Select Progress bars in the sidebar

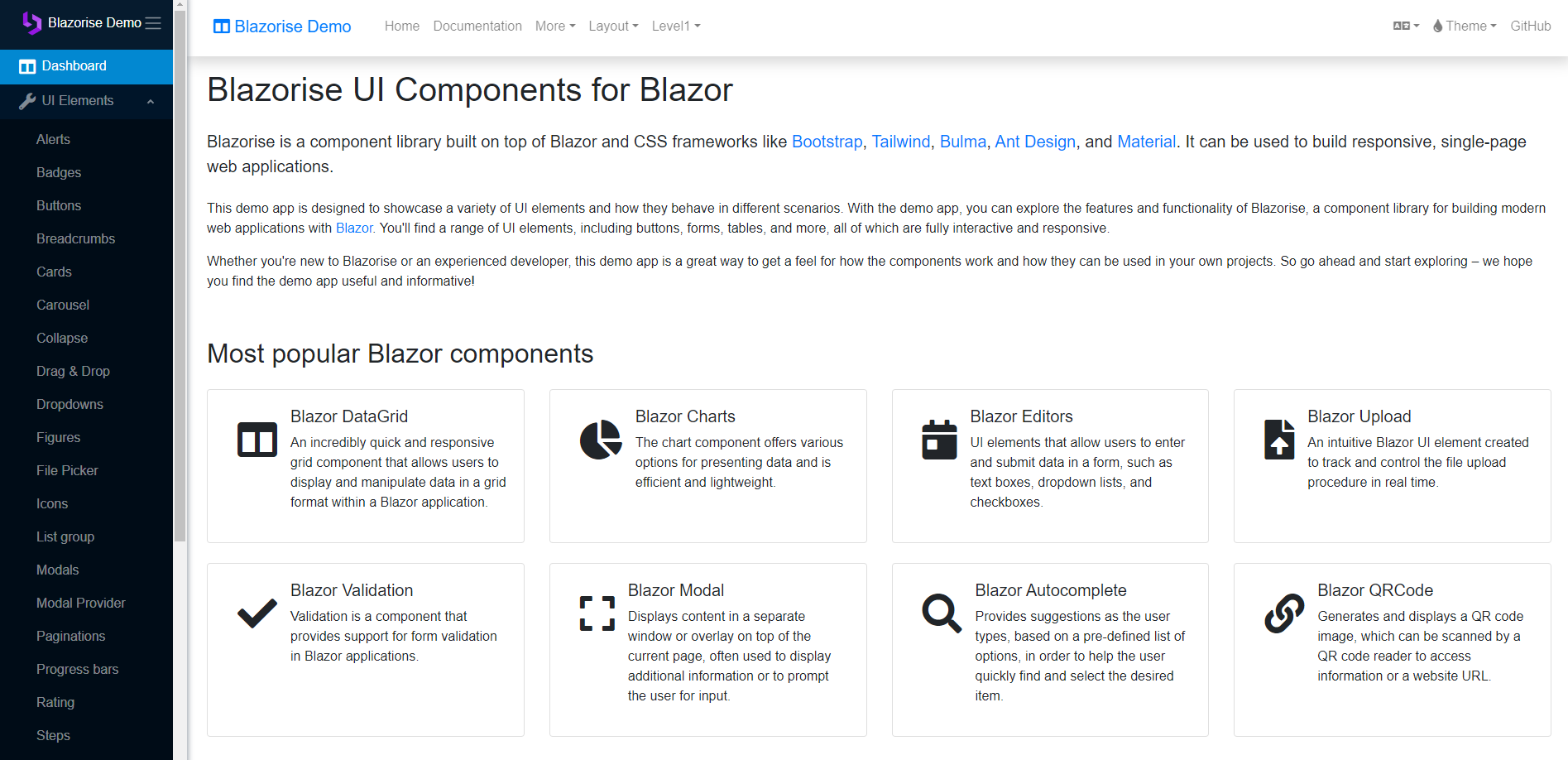(x=77, y=669)
